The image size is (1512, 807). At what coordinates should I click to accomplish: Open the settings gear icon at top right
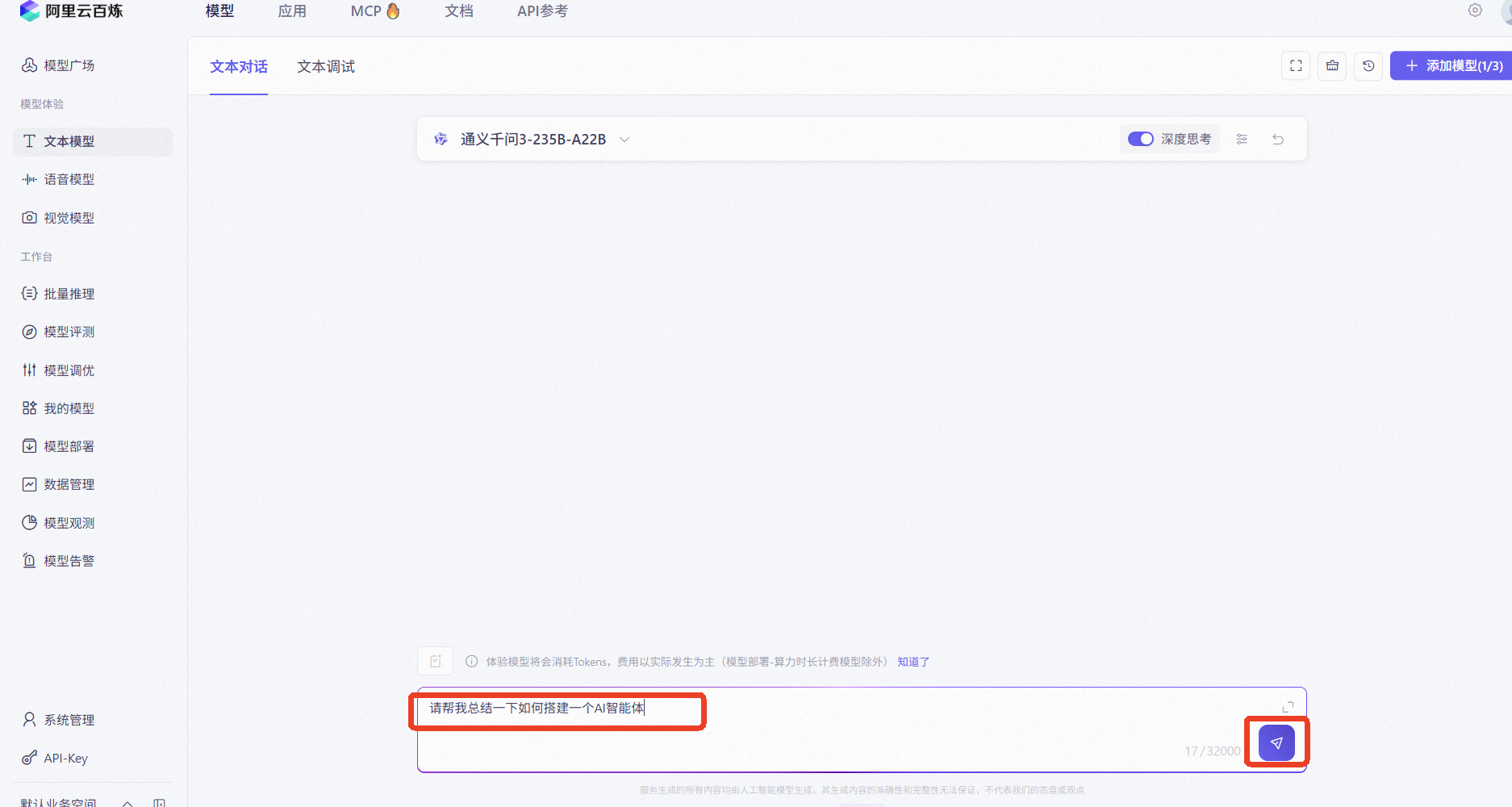tap(1475, 10)
